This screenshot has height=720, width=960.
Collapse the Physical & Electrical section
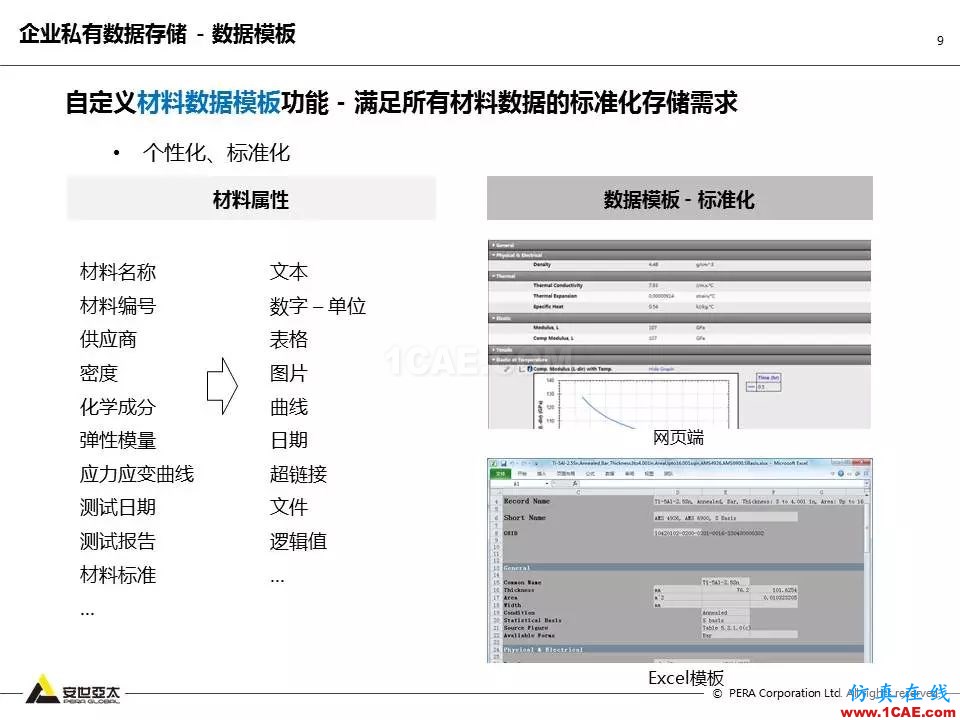[679, 255]
